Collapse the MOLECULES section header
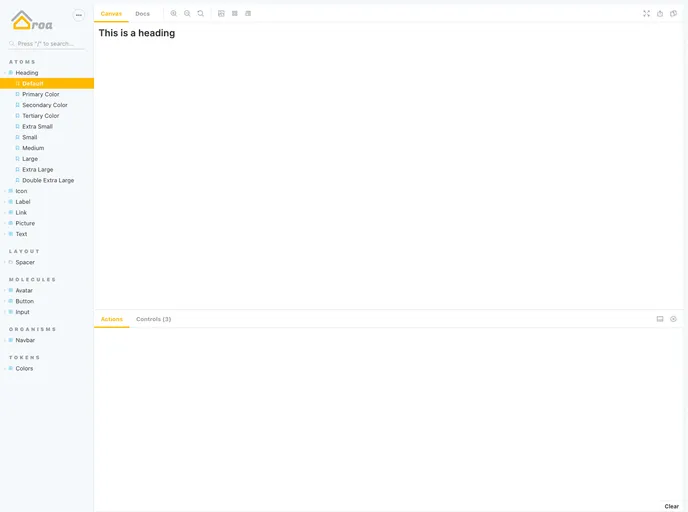Viewport: 688px width, 512px height. click(32, 279)
